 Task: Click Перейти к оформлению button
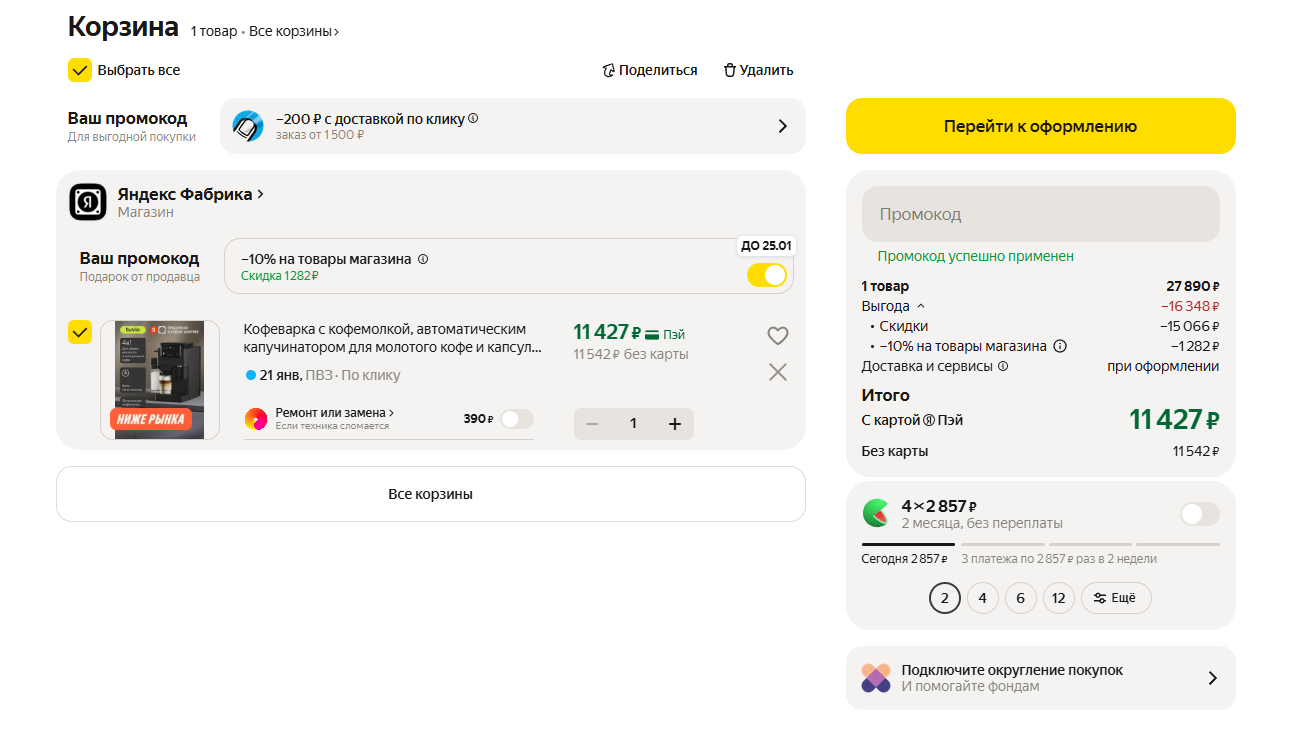(x=1040, y=126)
